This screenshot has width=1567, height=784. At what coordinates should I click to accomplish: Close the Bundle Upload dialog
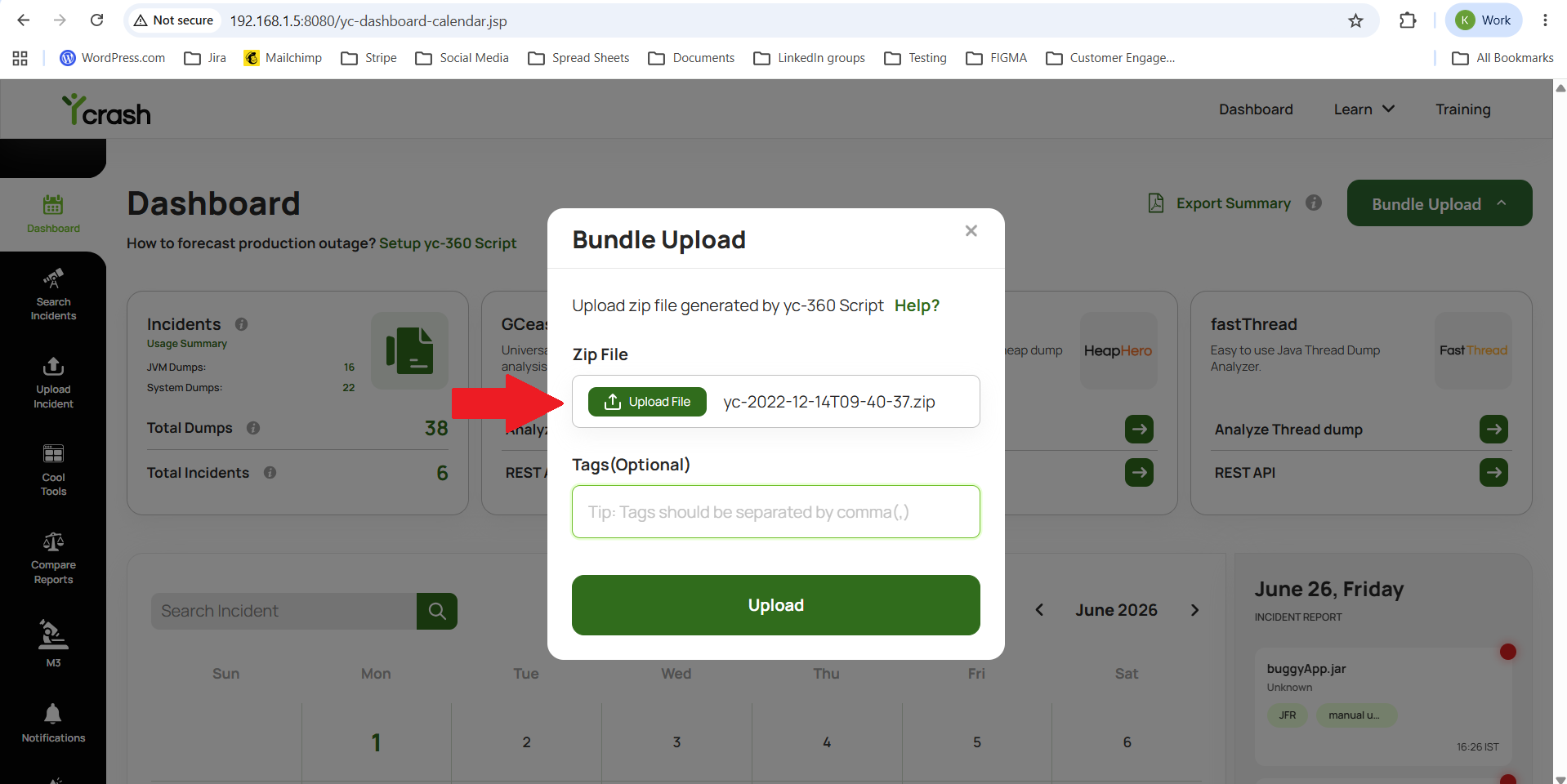[971, 231]
